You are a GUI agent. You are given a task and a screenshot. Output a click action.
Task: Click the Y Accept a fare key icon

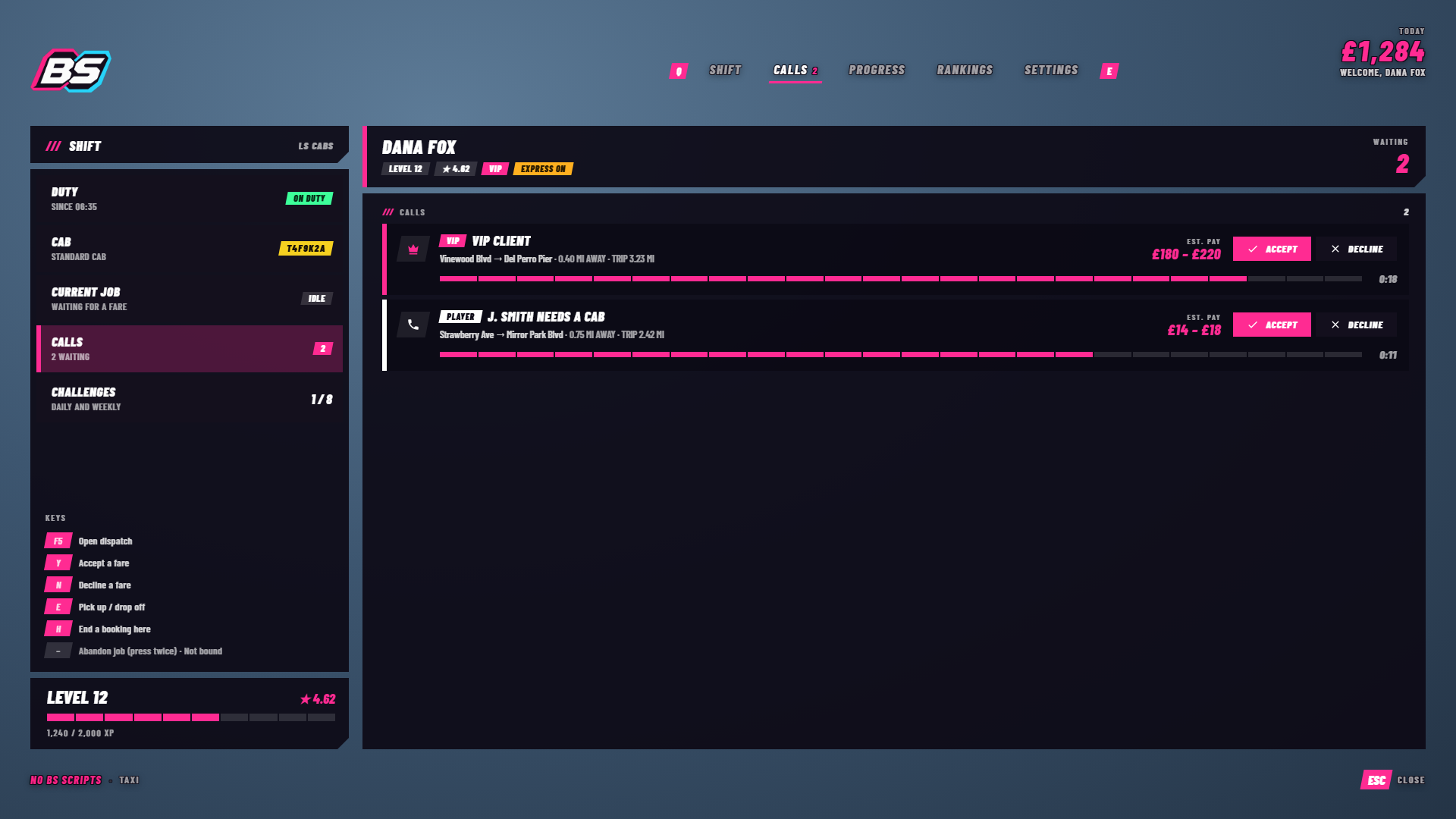[58, 563]
